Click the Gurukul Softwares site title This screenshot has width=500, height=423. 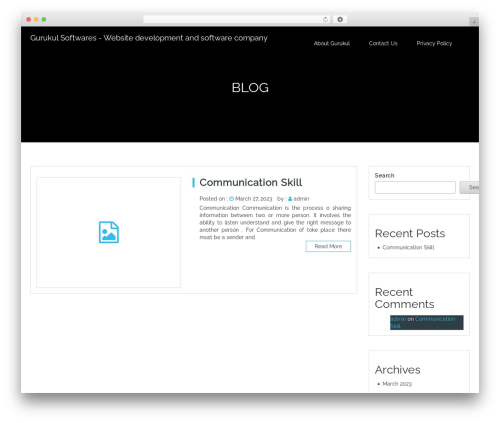[x=149, y=38]
